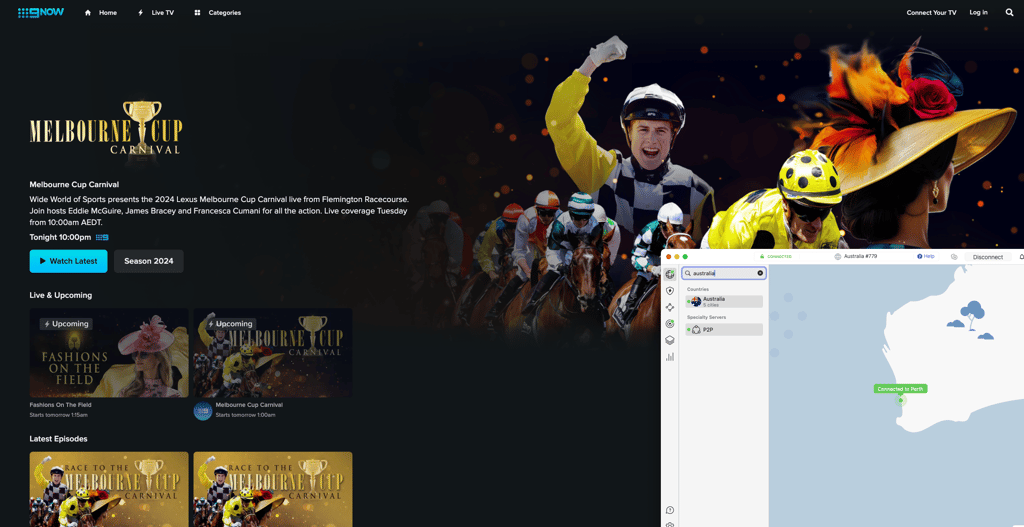
Task: Click the CONNECTED status indicator
Action: point(775,257)
